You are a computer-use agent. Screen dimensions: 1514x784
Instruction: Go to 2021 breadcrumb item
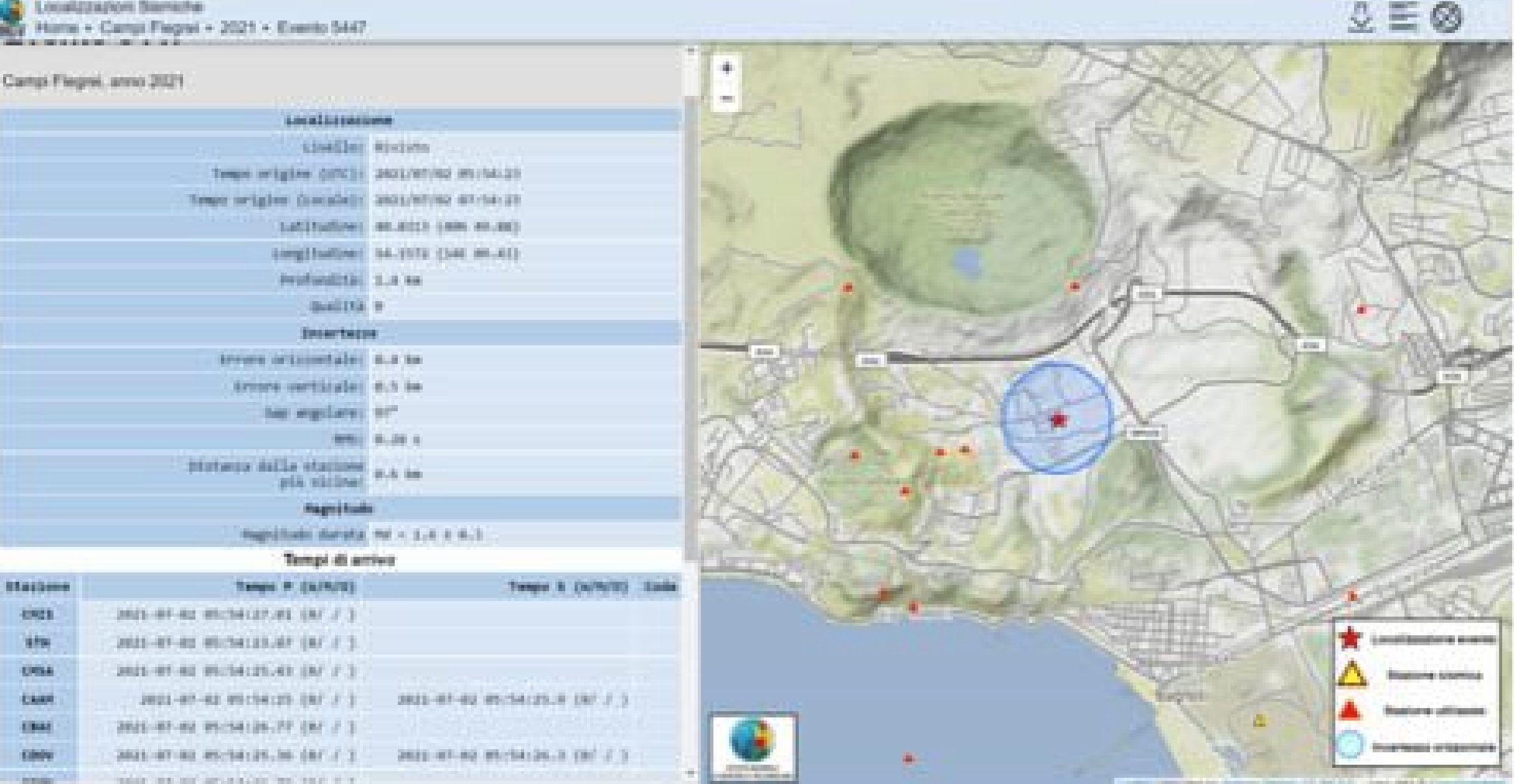coord(237,27)
